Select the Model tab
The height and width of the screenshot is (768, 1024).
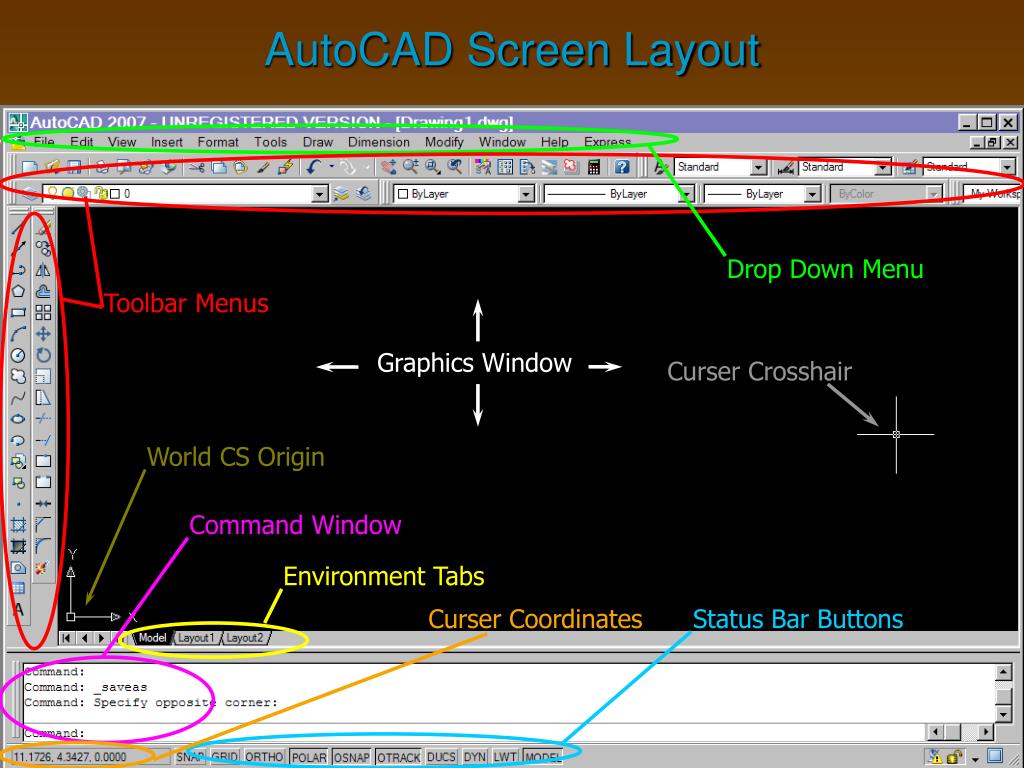click(153, 638)
